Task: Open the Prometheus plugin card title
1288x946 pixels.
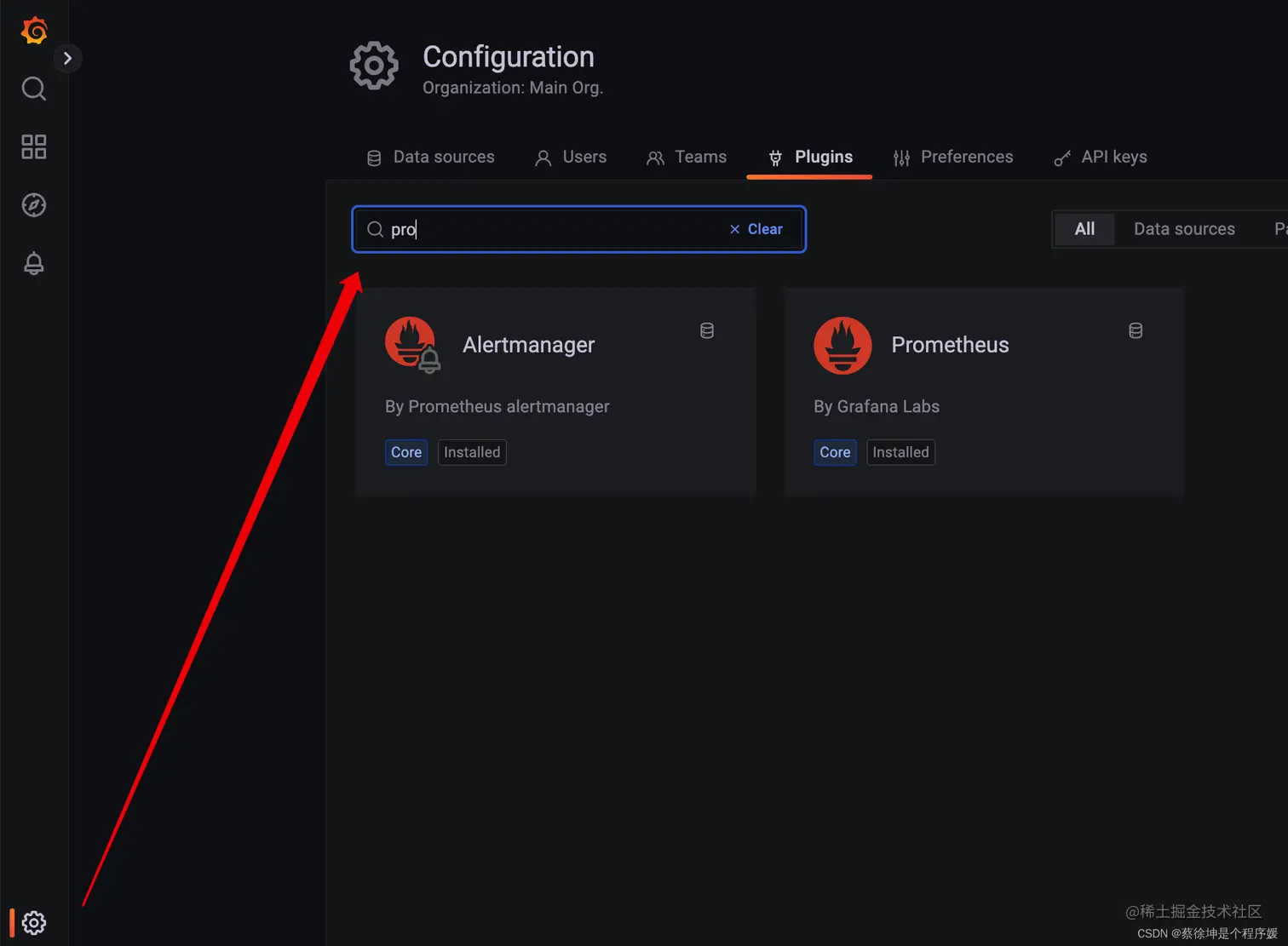Action: point(950,345)
